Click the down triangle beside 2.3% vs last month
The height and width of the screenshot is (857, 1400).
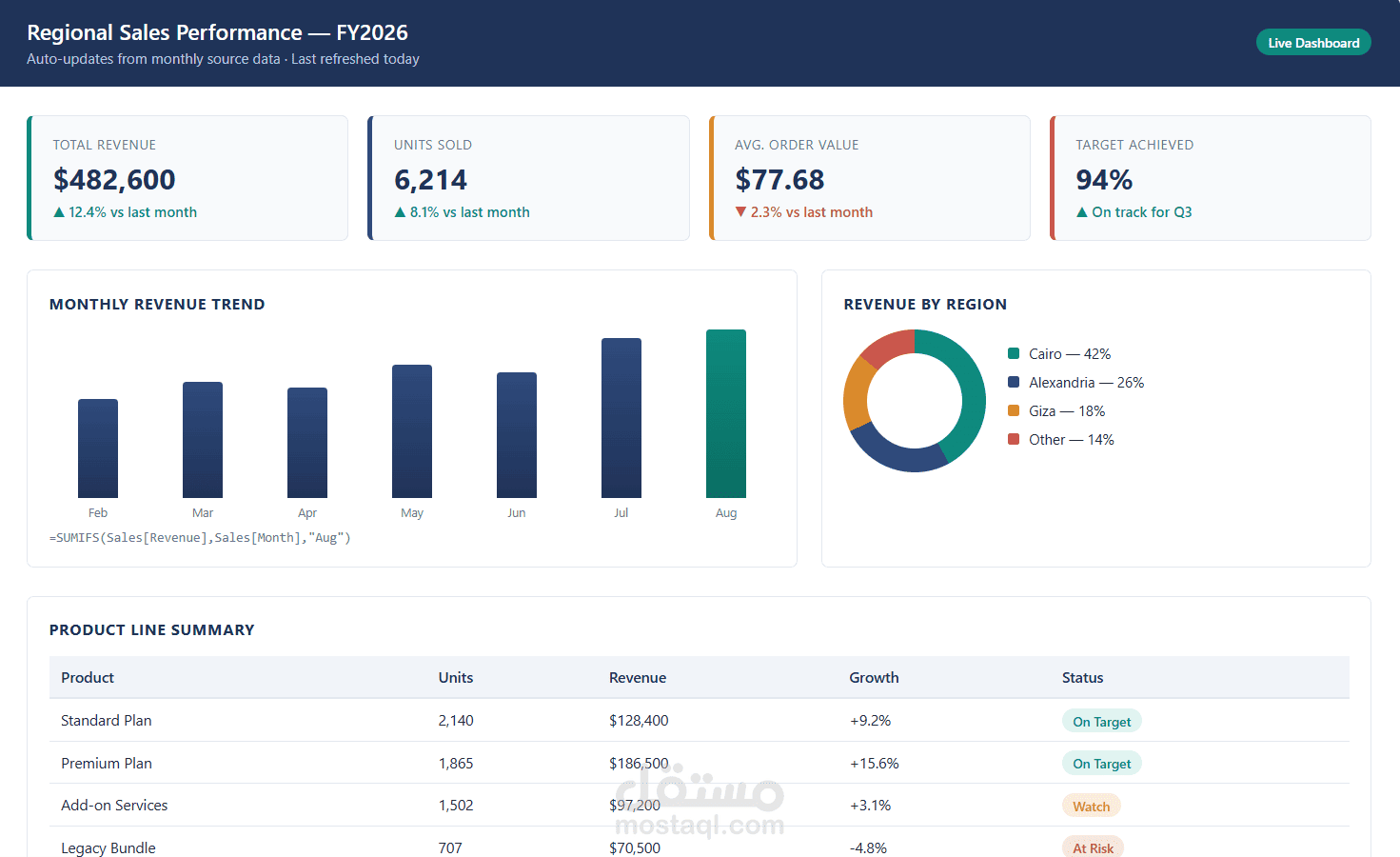[x=740, y=212]
